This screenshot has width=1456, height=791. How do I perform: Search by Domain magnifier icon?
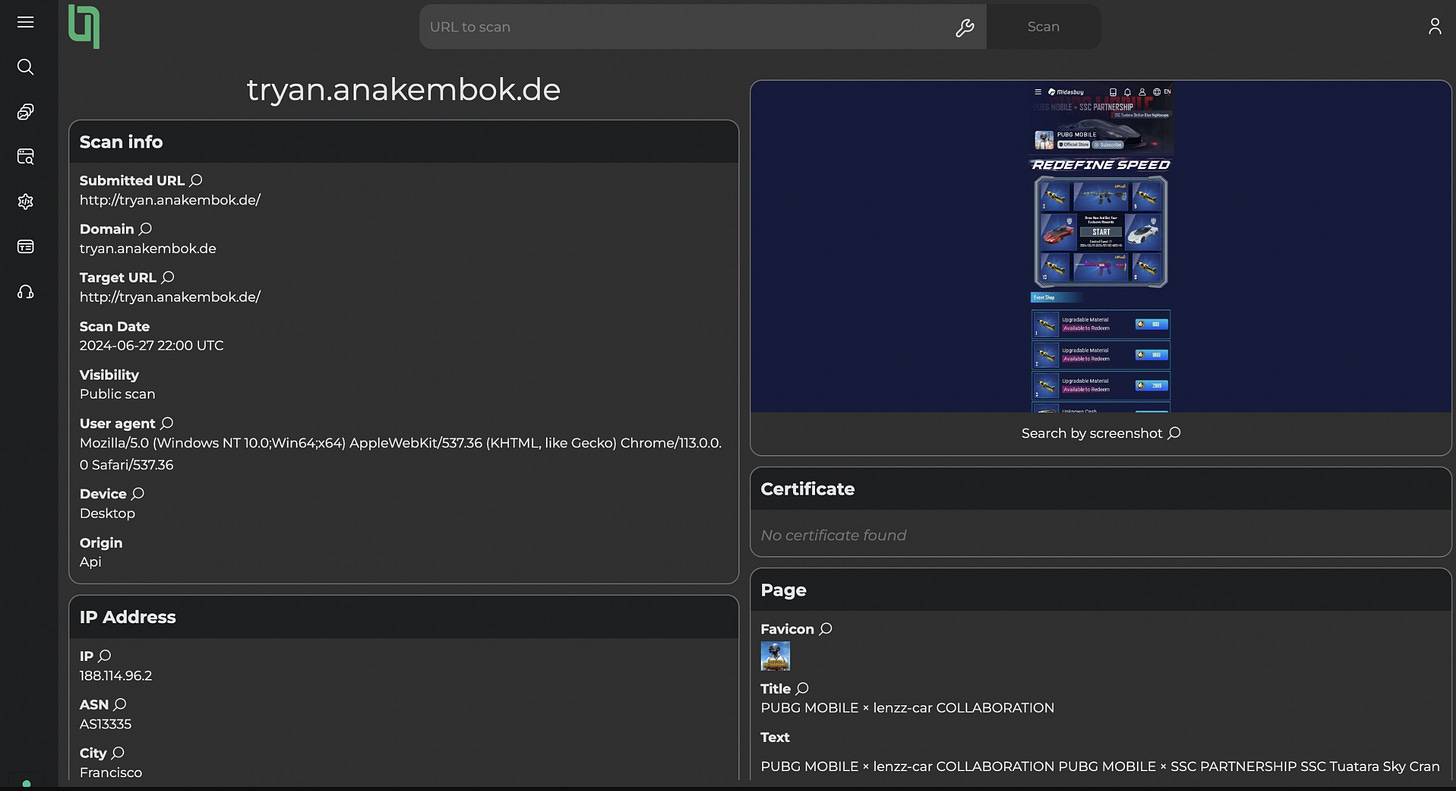point(145,229)
